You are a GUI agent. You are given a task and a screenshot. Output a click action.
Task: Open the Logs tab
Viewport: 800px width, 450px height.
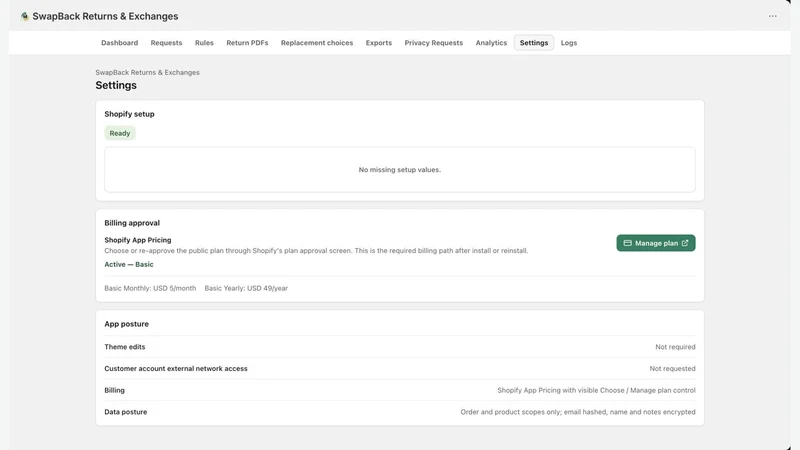569,43
